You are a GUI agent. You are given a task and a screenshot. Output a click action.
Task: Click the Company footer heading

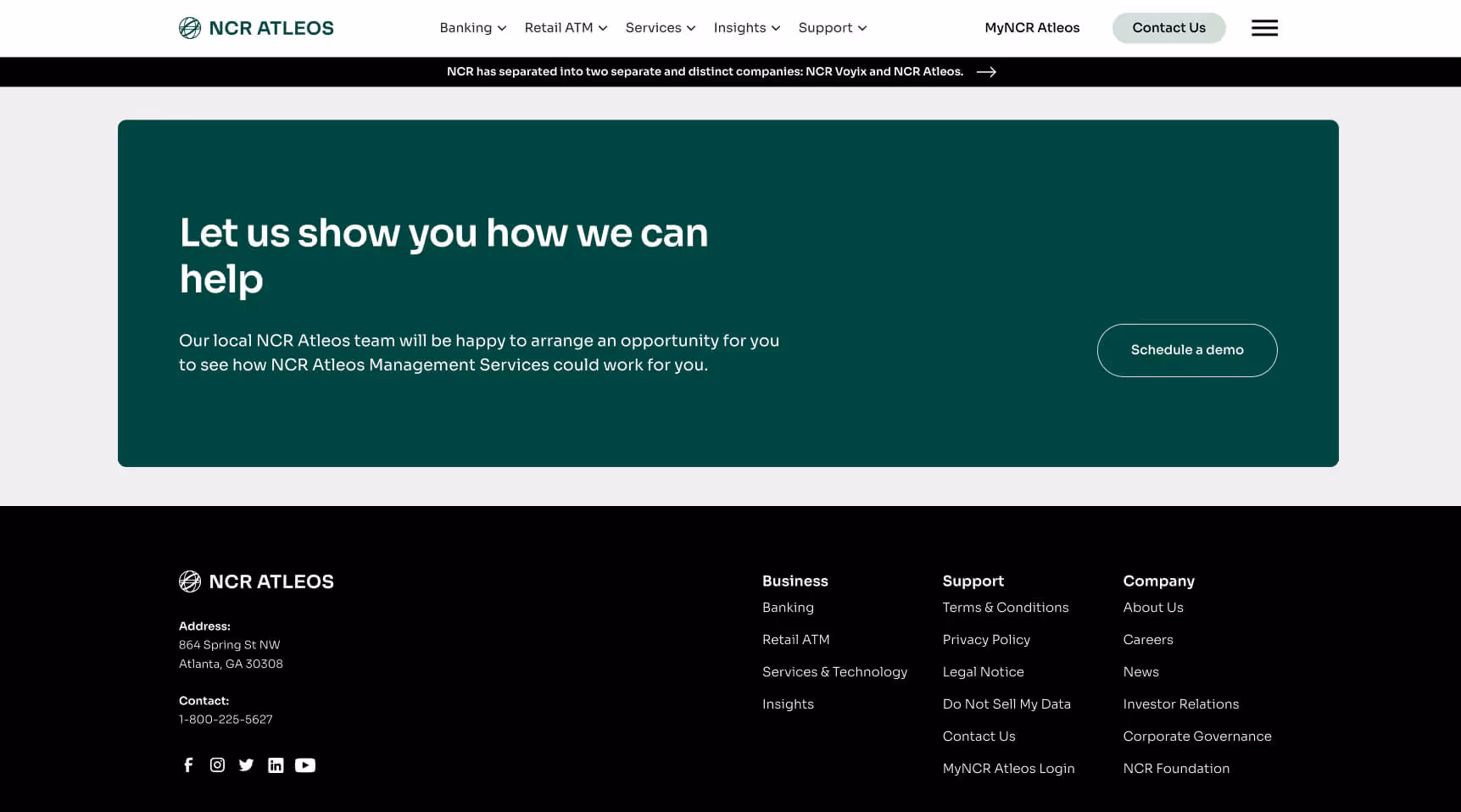1158,581
